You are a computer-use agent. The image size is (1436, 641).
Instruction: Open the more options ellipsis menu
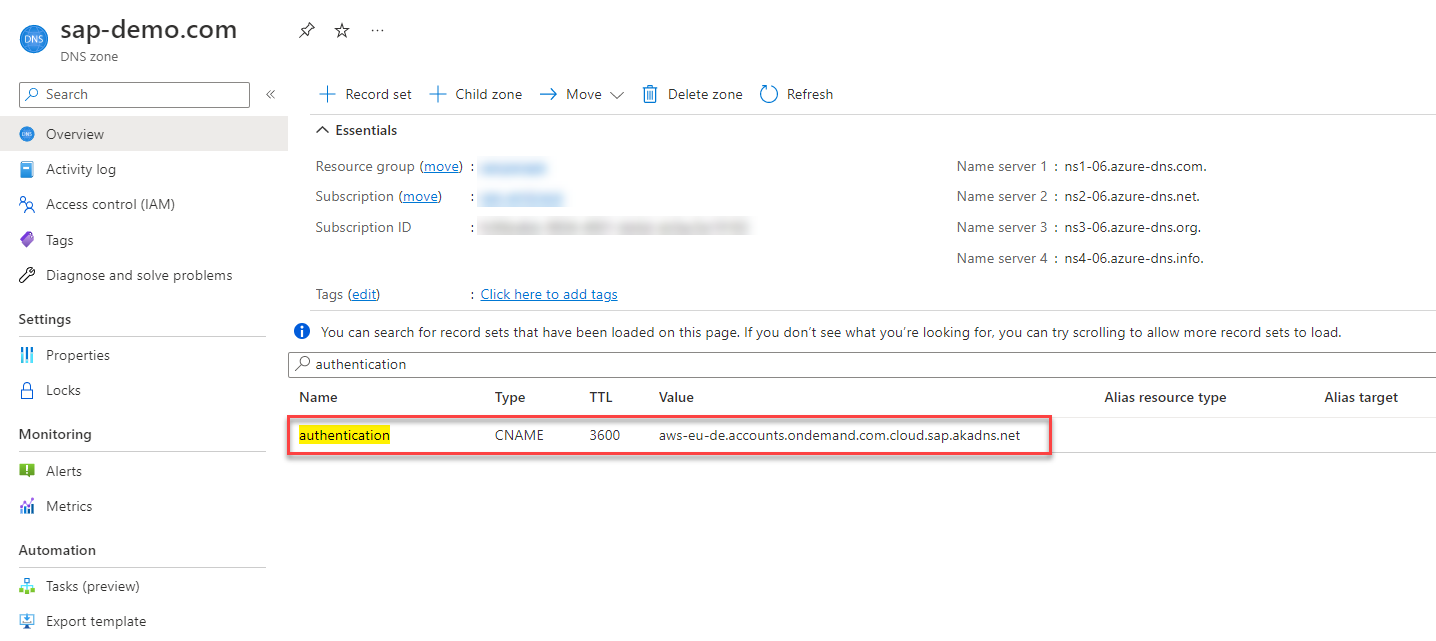[x=377, y=31]
